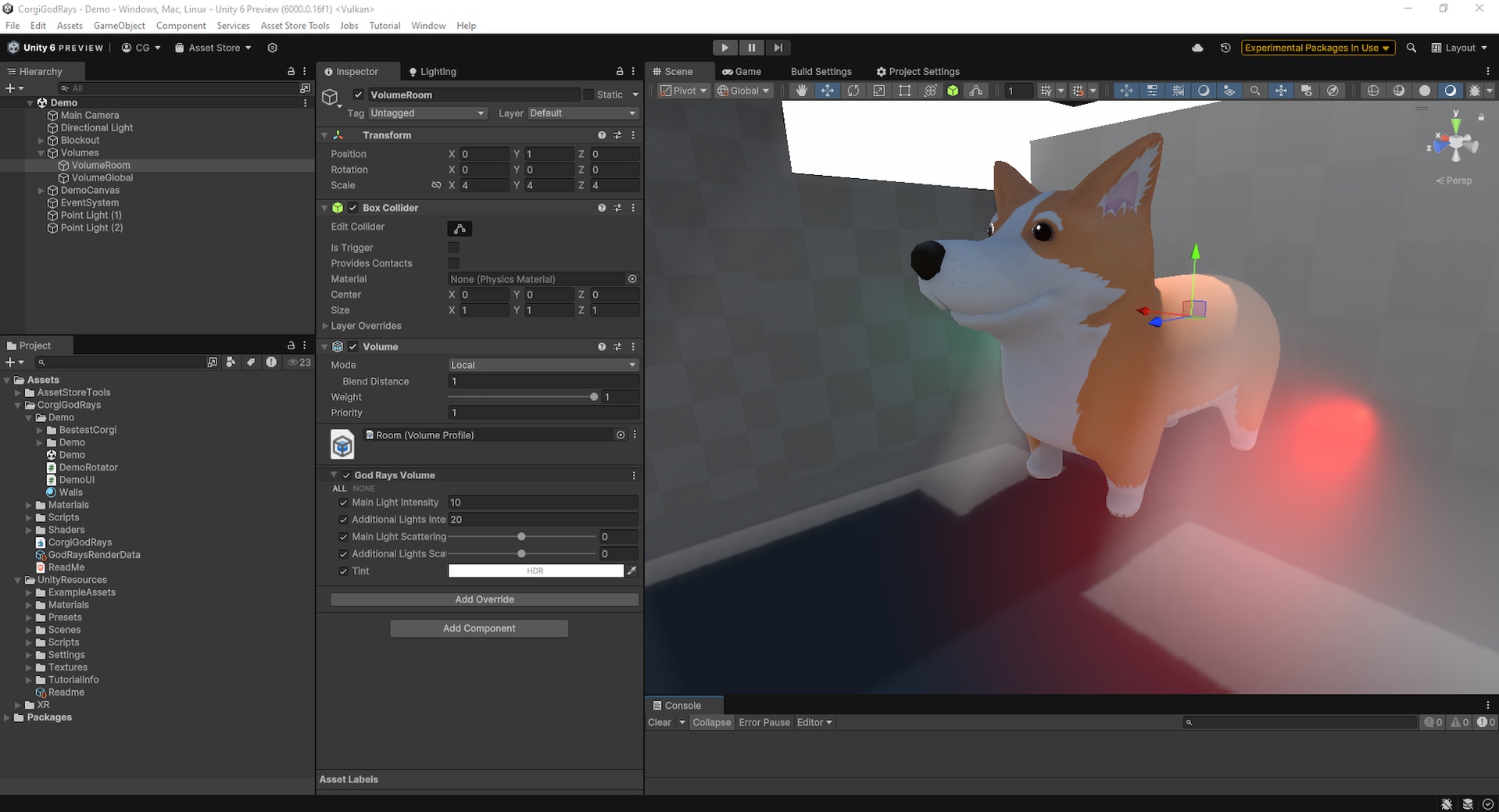This screenshot has width=1499, height=812.
Task: Open the Tag dropdown
Action: pos(427,113)
